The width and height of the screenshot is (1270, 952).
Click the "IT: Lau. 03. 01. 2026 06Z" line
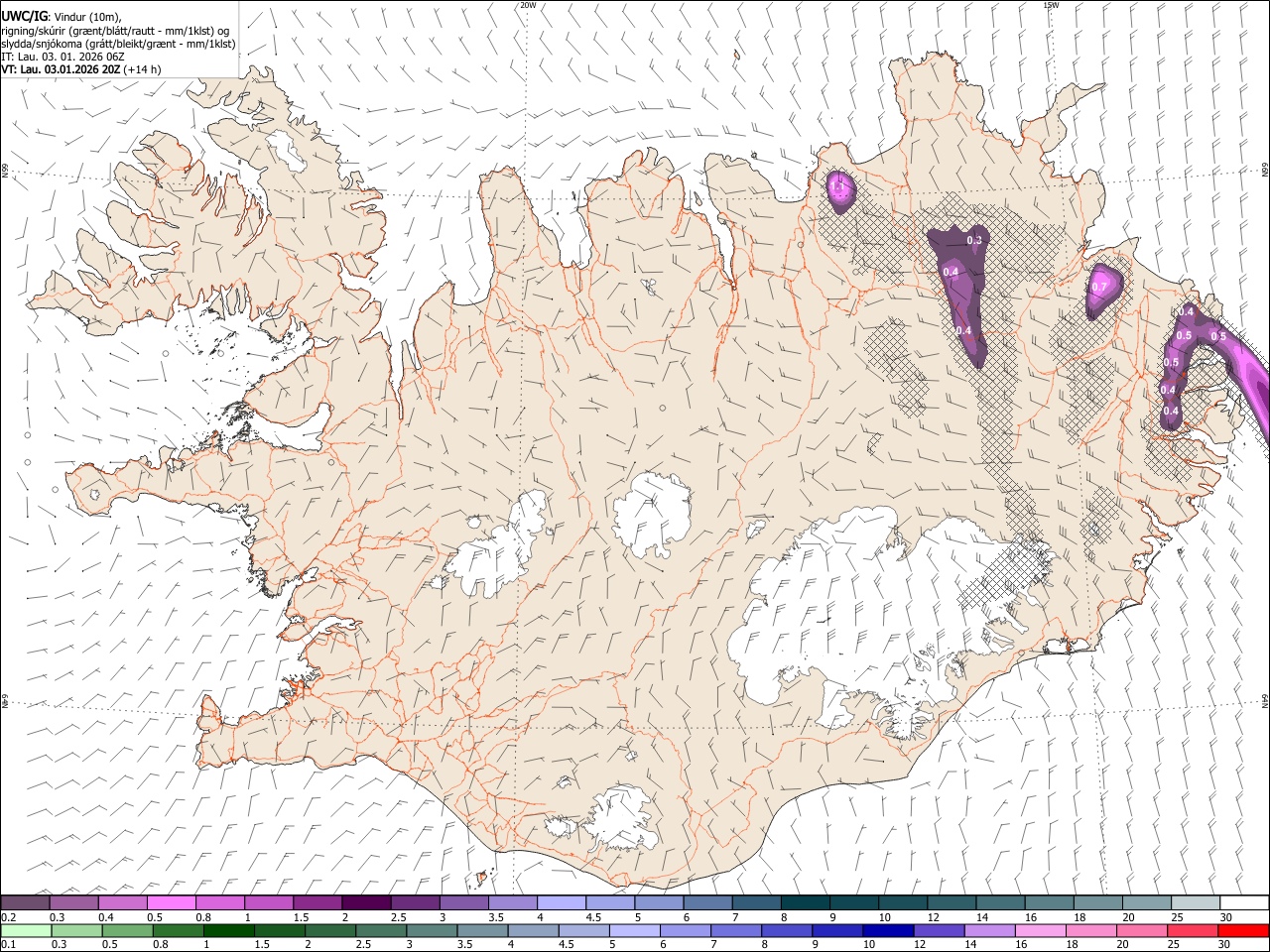pyautogui.click(x=63, y=57)
